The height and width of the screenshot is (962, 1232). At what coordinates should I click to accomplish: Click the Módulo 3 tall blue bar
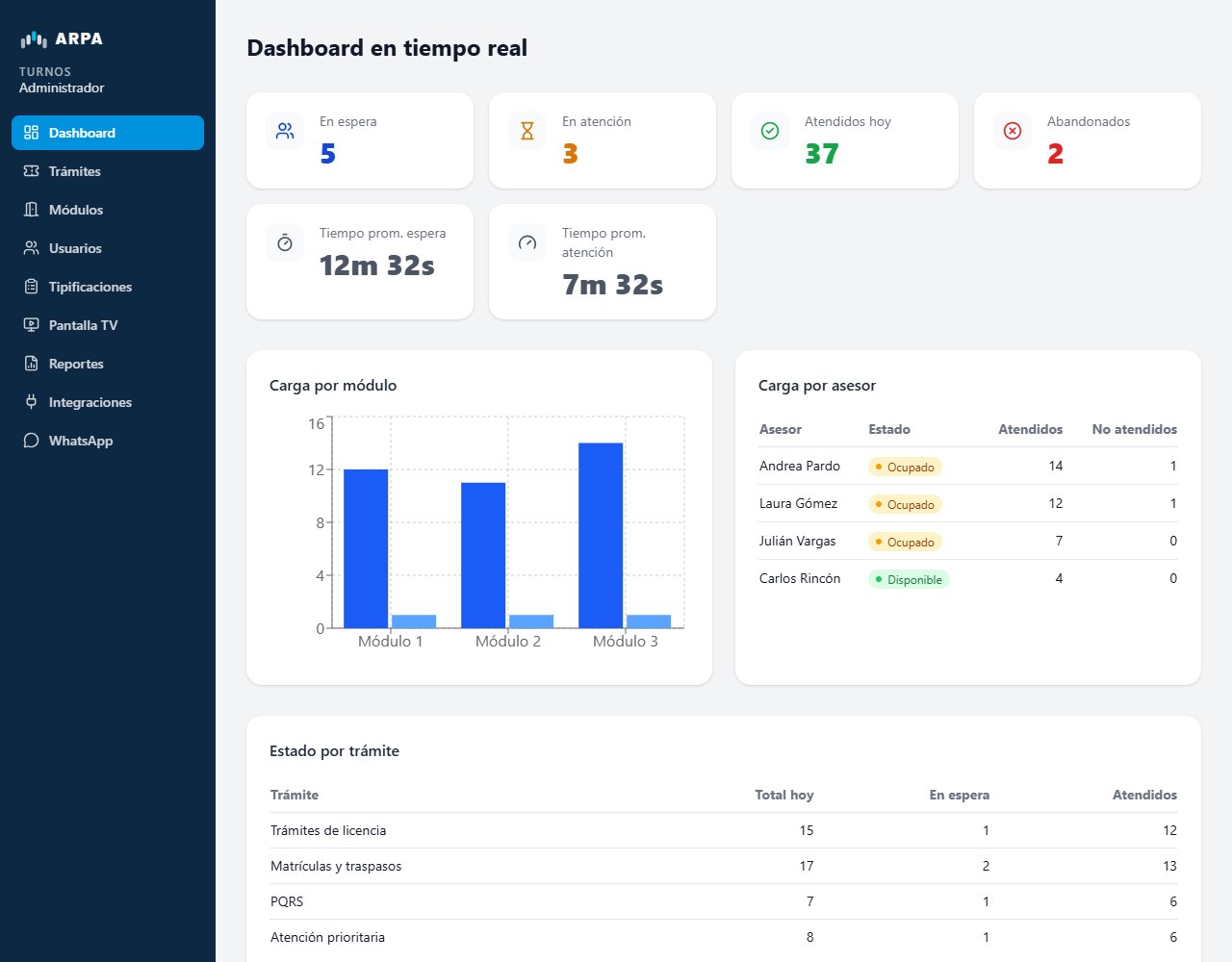601,536
